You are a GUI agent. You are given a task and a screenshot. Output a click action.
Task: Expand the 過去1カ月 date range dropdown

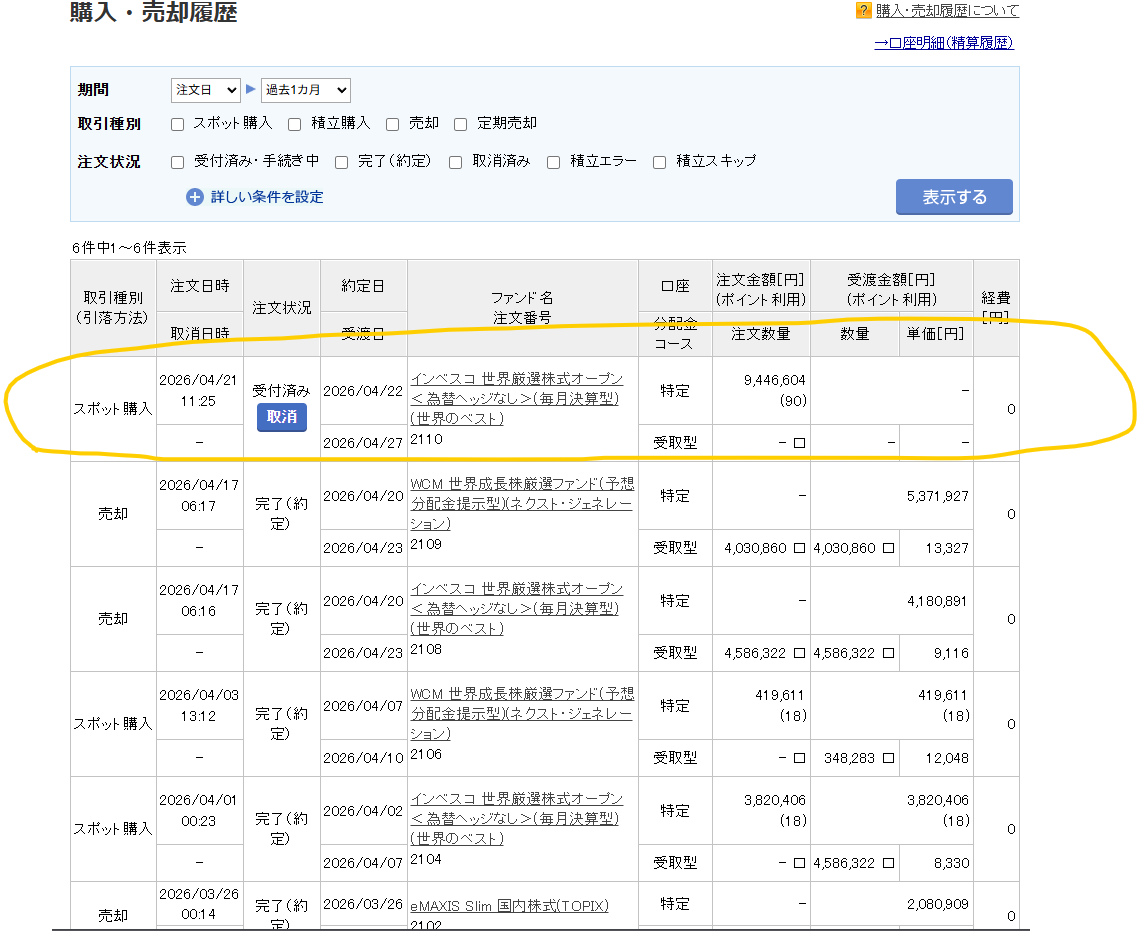tap(305, 90)
